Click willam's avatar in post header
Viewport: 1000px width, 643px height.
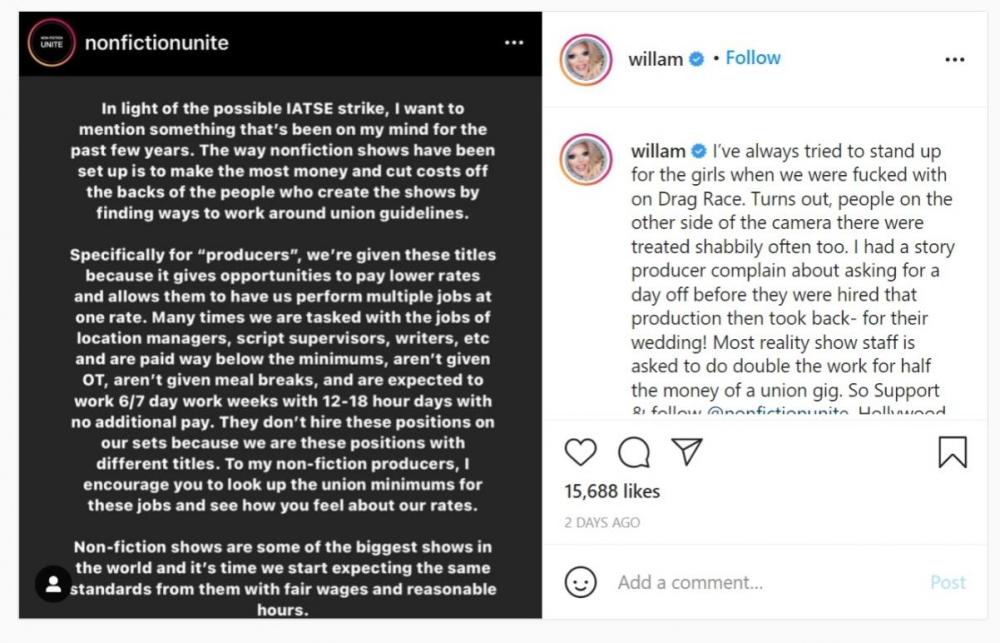[586, 59]
